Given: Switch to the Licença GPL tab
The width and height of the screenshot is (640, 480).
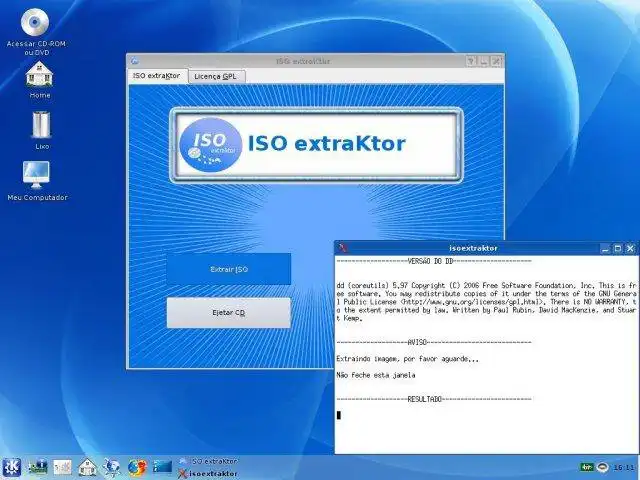Looking at the screenshot, I should [x=216, y=76].
